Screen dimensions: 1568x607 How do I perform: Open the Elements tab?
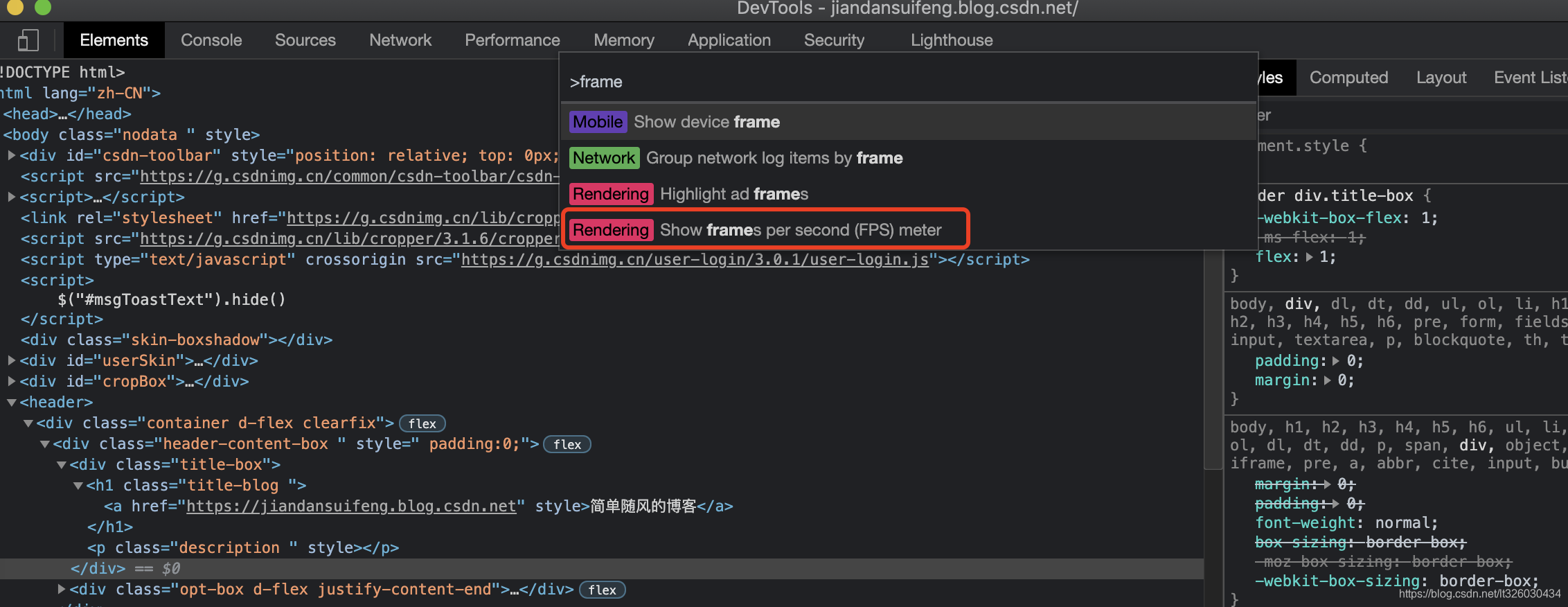[x=114, y=40]
